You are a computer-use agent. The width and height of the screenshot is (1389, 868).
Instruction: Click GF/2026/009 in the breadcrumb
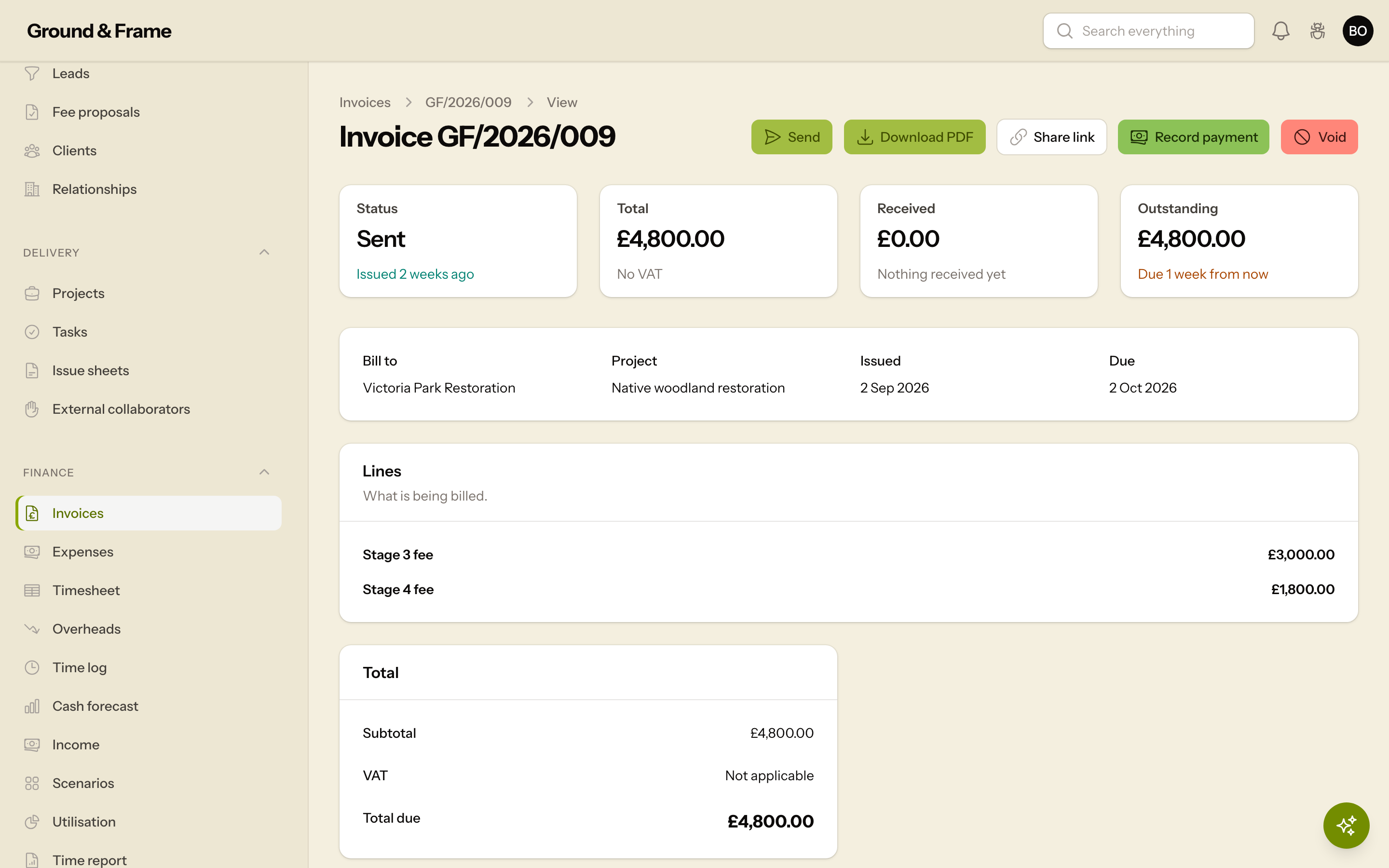(x=468, y=102)
